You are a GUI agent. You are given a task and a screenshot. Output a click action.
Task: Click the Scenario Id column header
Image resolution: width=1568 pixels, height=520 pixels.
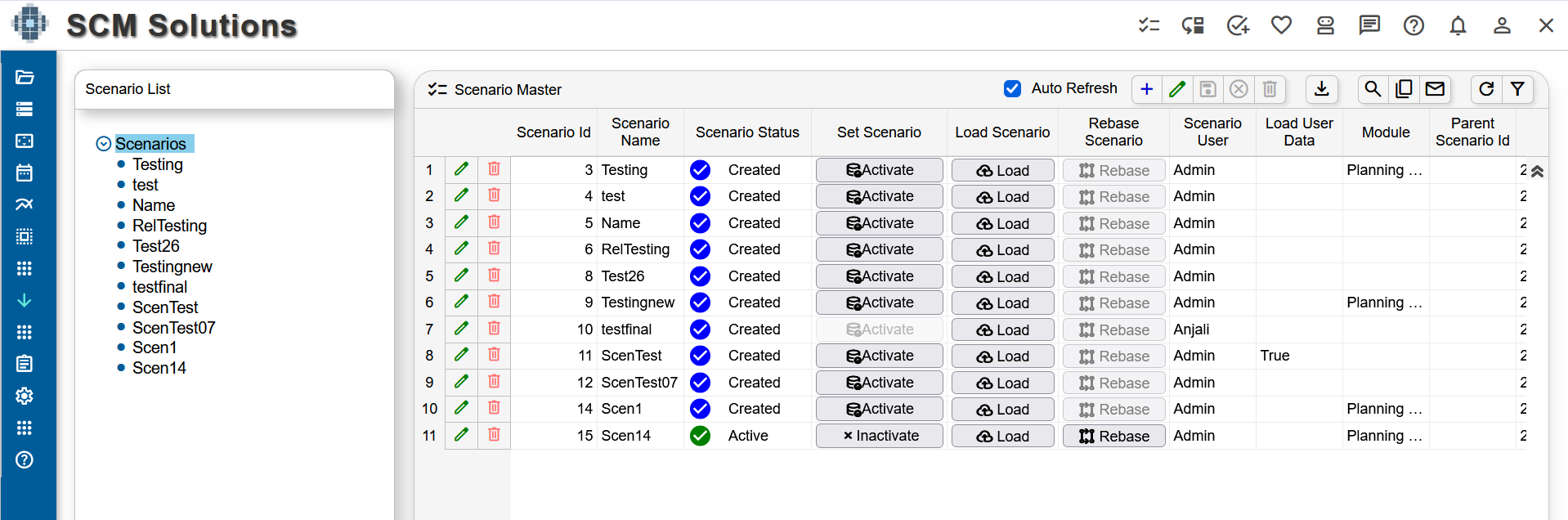[x=553, y=132]
